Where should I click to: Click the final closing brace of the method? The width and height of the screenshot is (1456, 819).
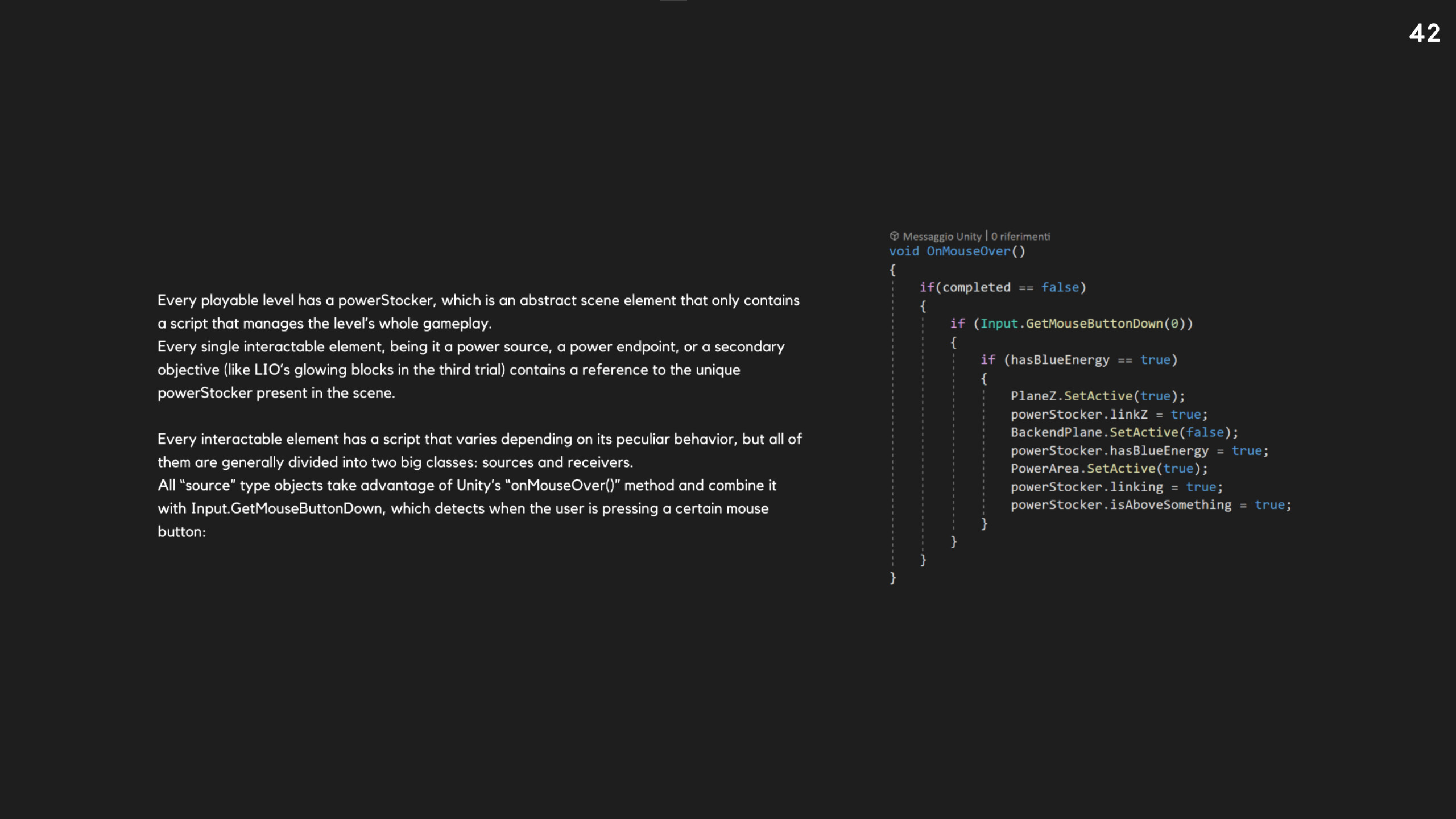tap(892, 579)
